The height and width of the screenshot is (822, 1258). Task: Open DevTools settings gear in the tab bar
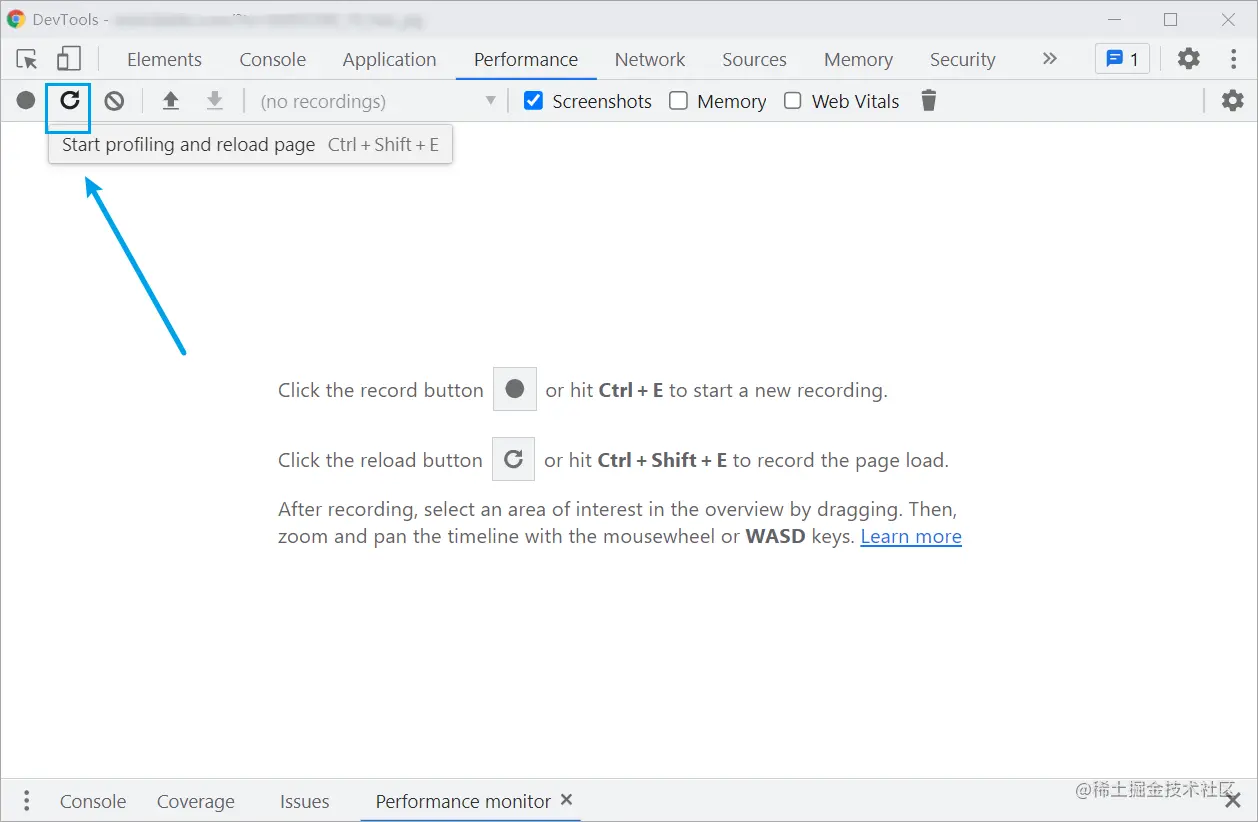(x=1188, y=59)
